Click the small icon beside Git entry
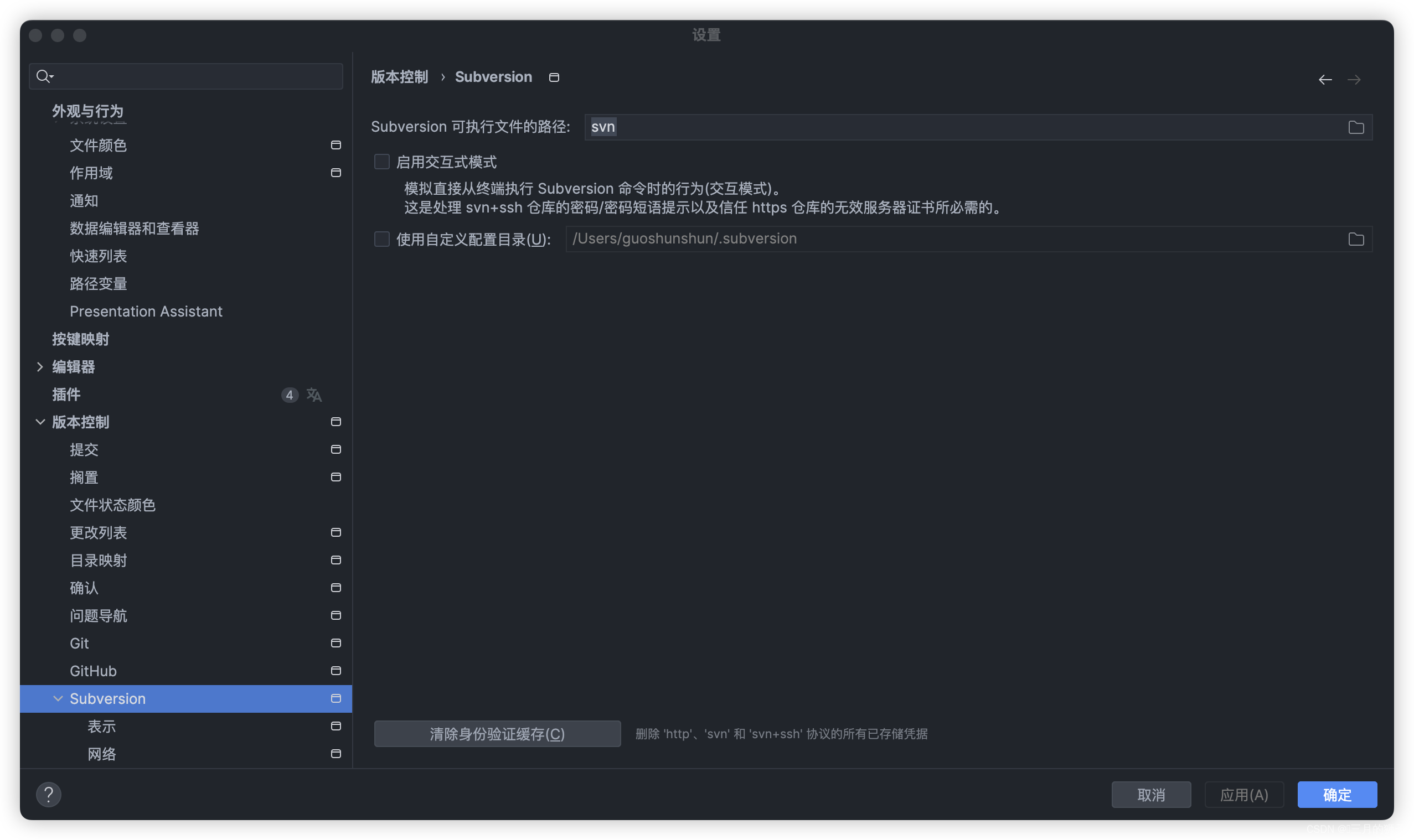The image size is (1414, 840). (x=336, y=643)
